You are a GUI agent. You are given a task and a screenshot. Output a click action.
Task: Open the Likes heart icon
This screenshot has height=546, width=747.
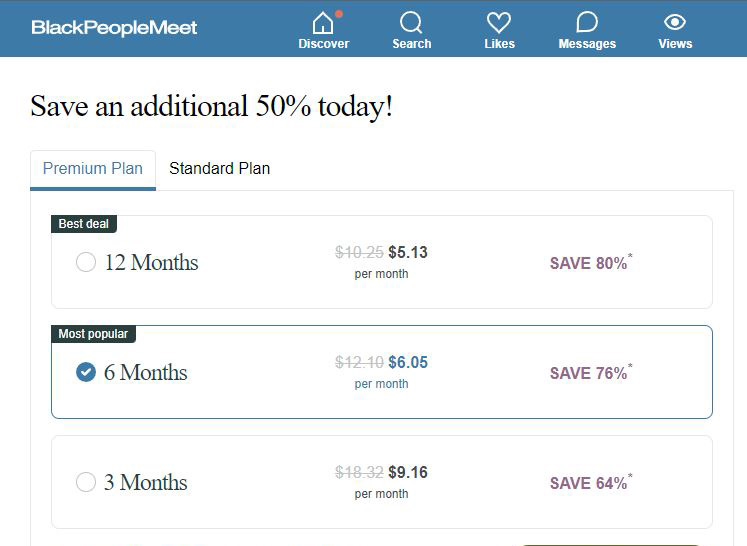pyautogui.click(x=499, y=22)
